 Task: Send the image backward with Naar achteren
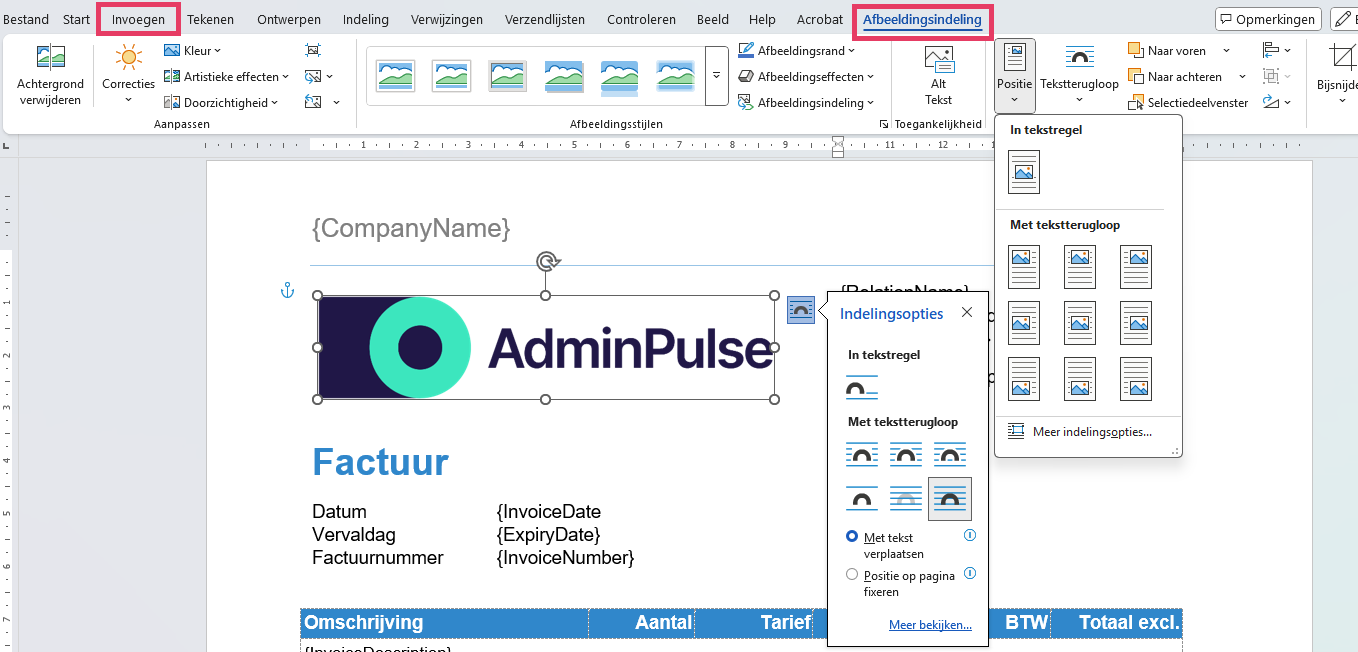[x=1175, y=76]
